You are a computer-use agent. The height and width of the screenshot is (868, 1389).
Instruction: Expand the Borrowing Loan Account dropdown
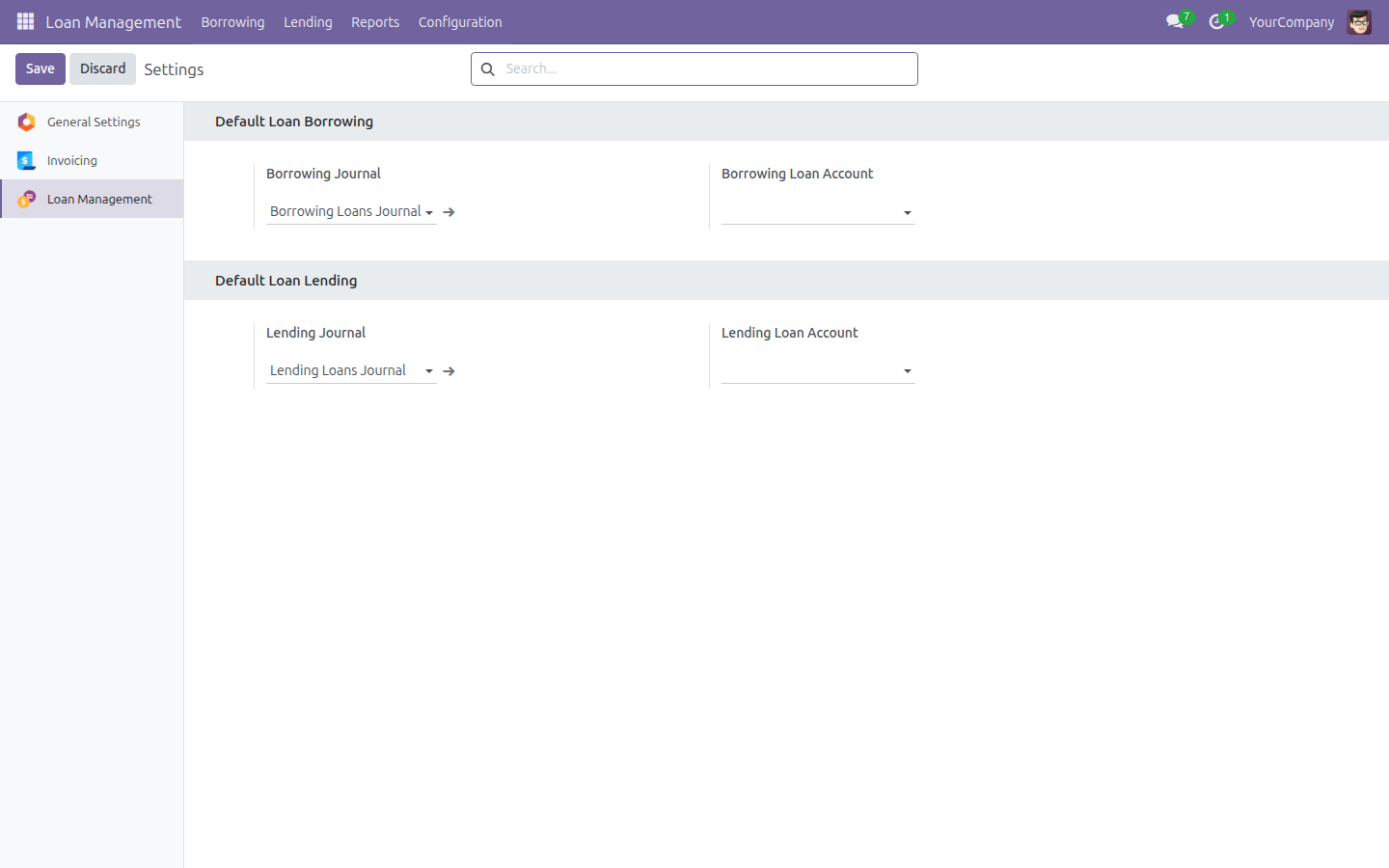[908, 213]
